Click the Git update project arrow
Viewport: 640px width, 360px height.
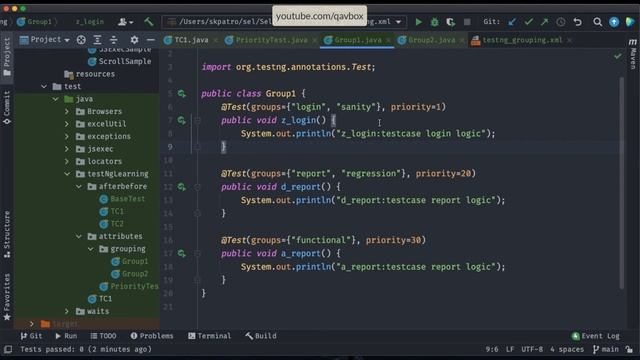[512, 22]
